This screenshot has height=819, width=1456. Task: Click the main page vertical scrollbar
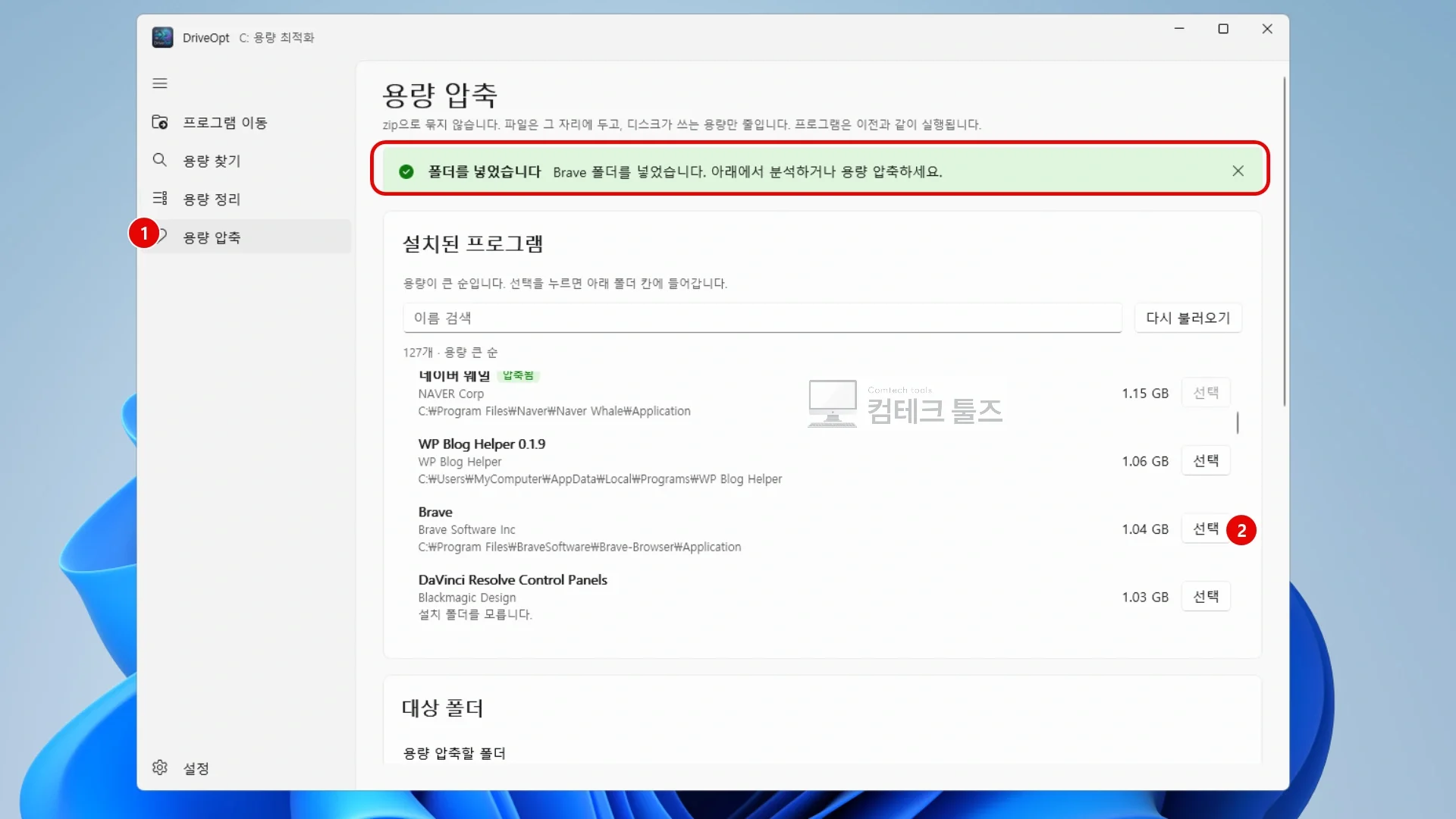tap(1284, 241)
